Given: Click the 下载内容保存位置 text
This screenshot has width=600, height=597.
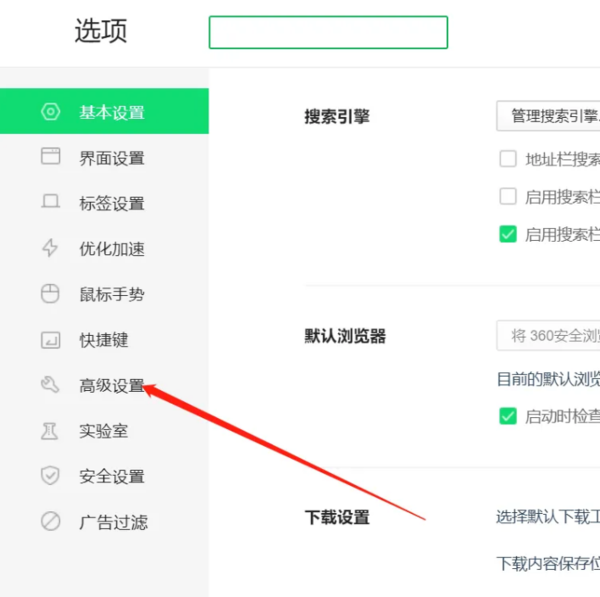Looking at the screenshot, I should [548, 563].
